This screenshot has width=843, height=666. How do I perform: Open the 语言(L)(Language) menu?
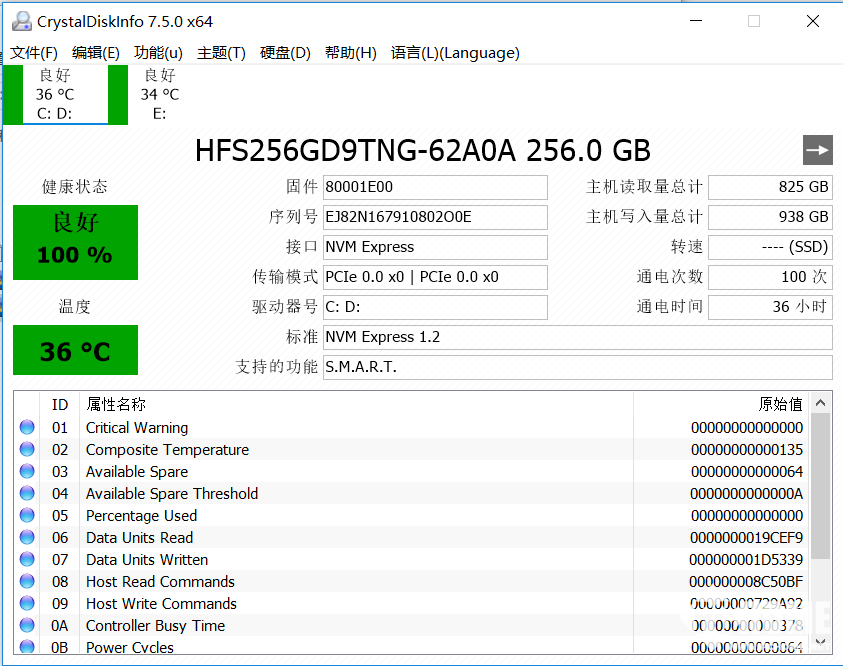[455, 53]
